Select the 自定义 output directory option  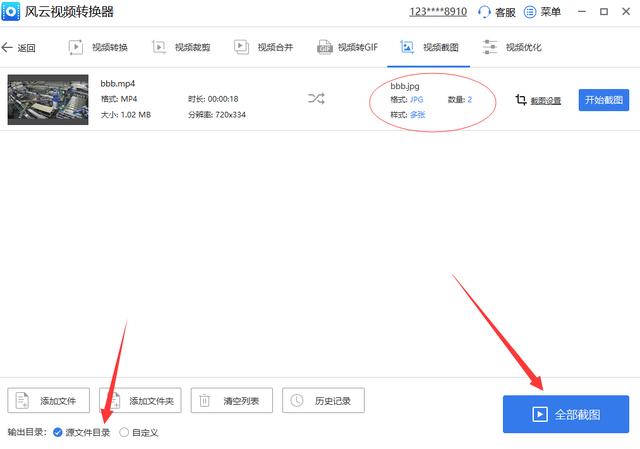click(139, 432)
